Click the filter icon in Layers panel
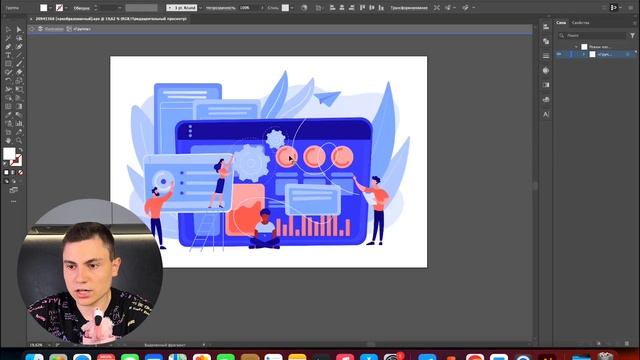Viewport: 640px width, 360px height. click(632, 36)
